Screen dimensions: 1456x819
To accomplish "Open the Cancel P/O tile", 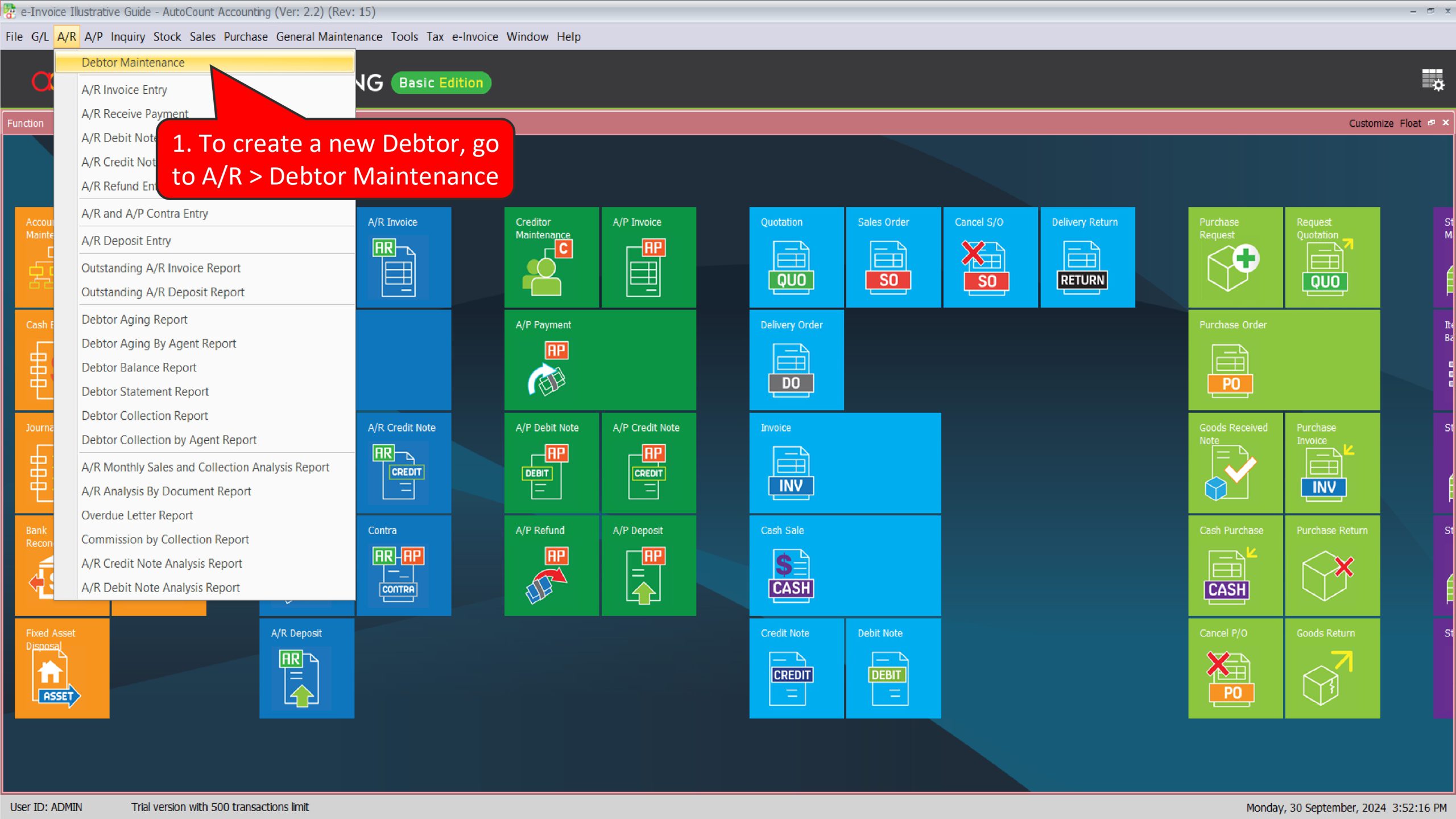I will (1235, 668).
